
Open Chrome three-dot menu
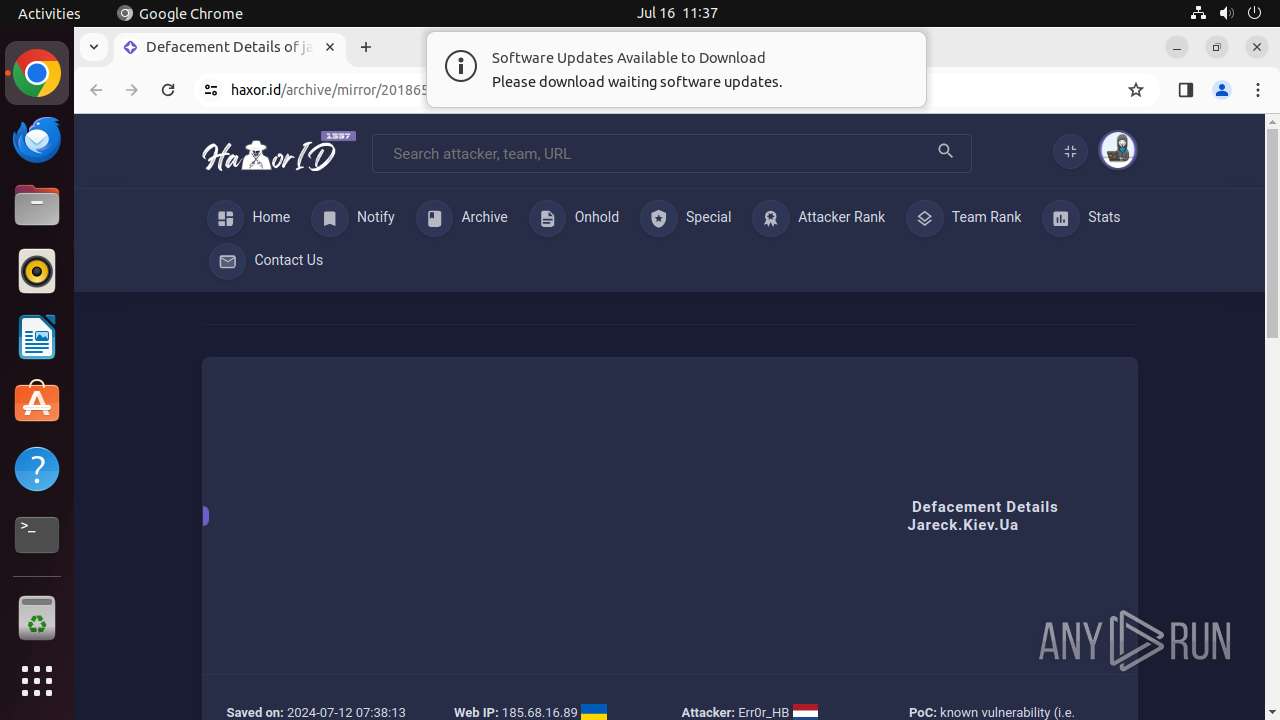coord(1258,90)
